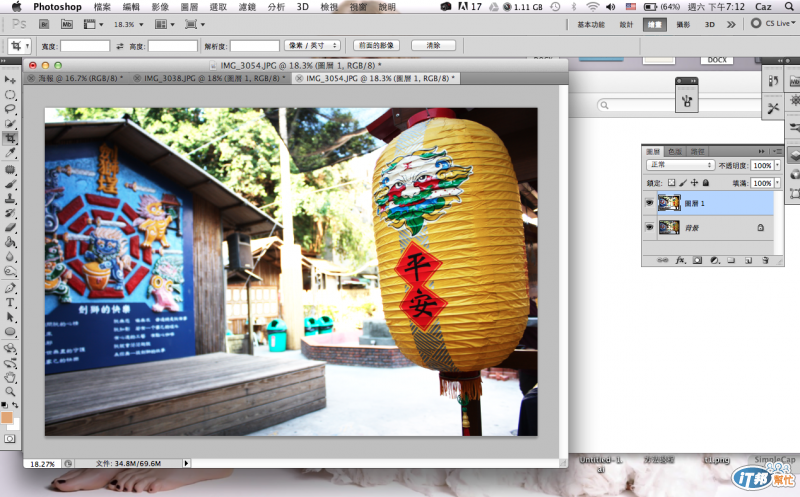This screenshot has width=800, height=497.
Task: Select the 3D Camera Orbit tool
Action: [x=10, y=363]
